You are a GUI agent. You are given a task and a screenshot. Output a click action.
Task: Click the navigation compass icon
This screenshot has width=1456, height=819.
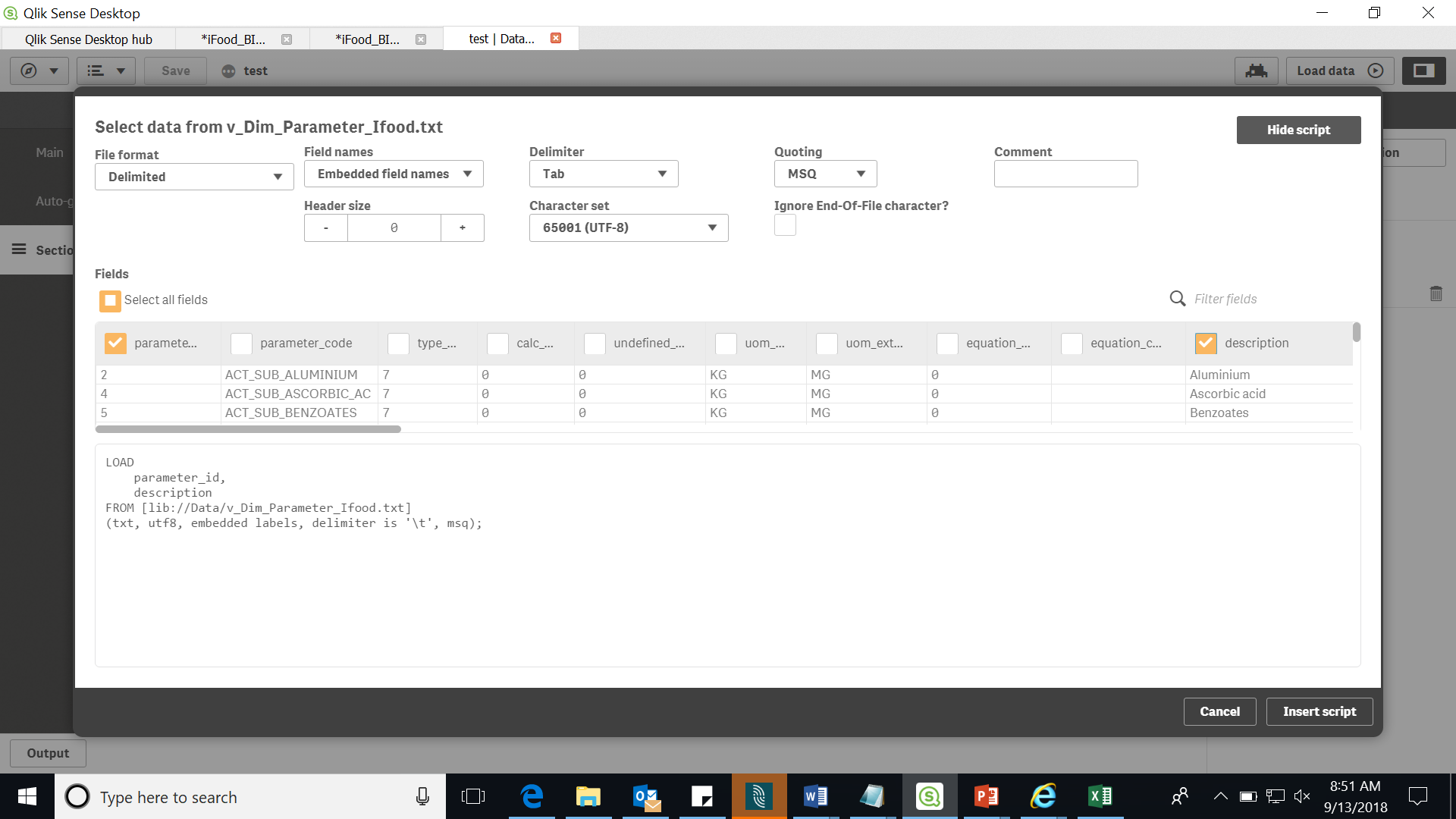(29, 71)
